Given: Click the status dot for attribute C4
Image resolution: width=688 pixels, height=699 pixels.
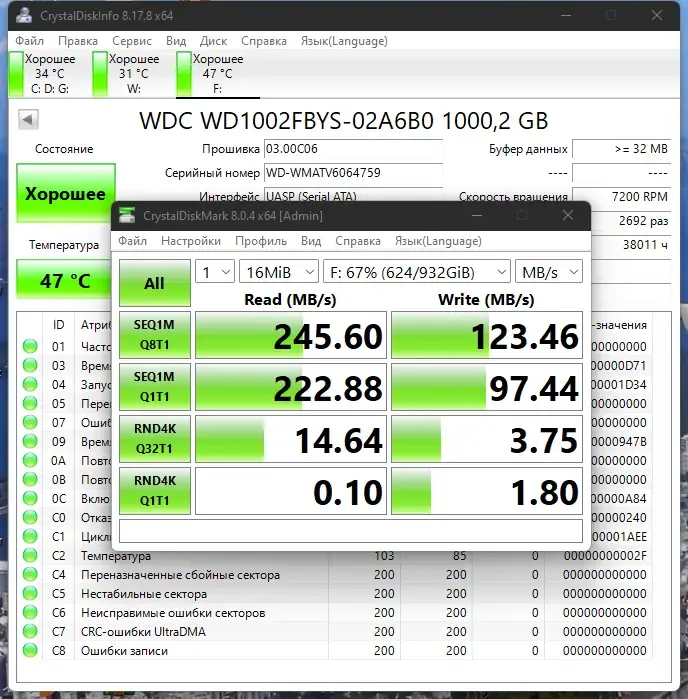Looking at the screenshot, I should 30,574.
